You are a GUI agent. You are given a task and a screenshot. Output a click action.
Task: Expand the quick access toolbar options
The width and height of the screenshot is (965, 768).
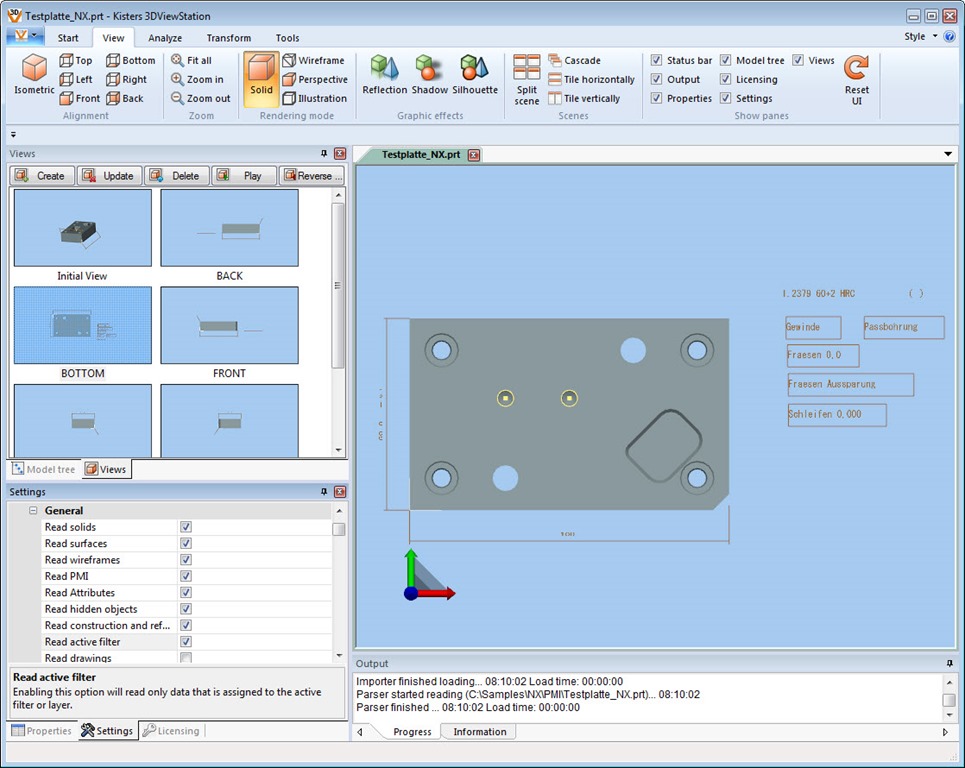(14, 134)
